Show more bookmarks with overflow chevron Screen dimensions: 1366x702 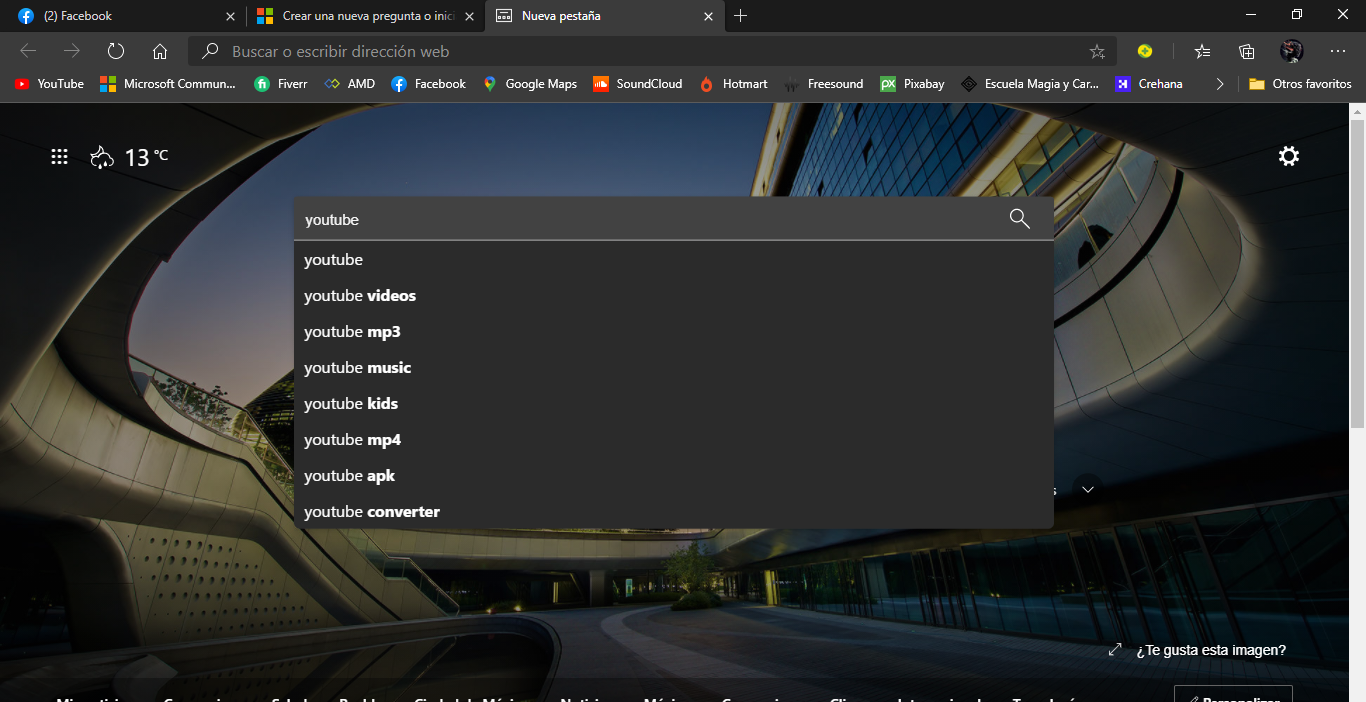pos(1220,84)
